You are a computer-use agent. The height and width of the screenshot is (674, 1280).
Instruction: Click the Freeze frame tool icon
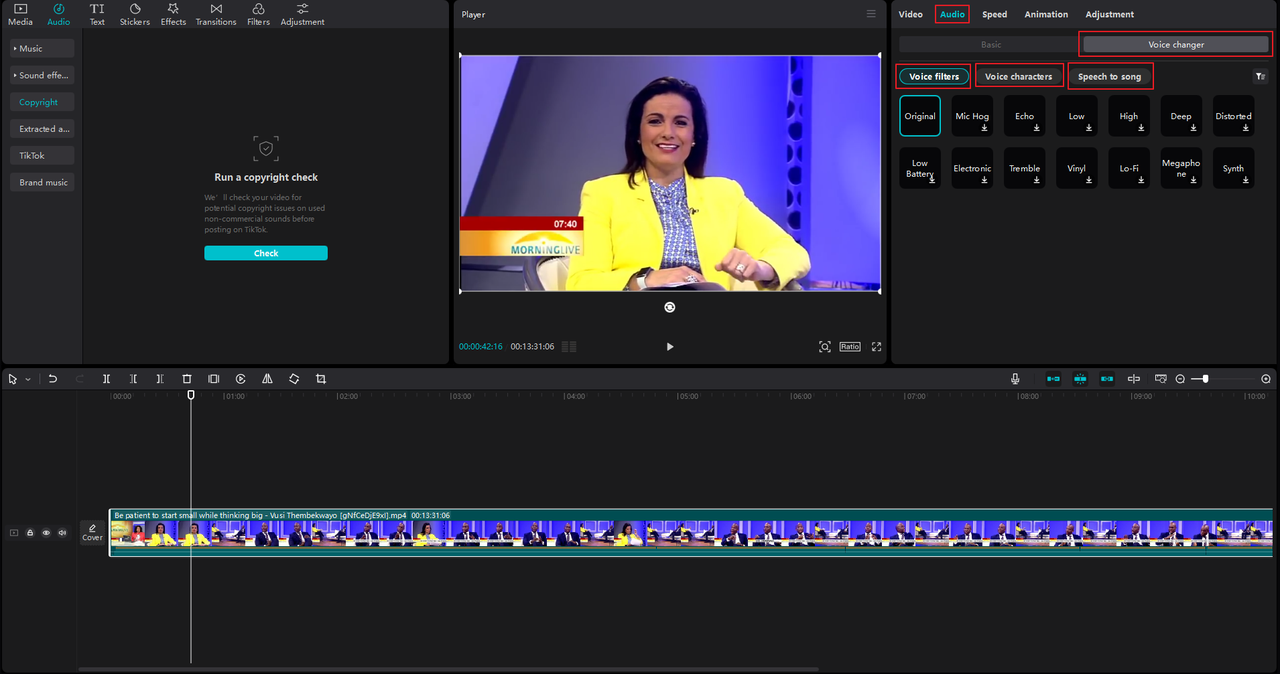click(x=213, y=379)
